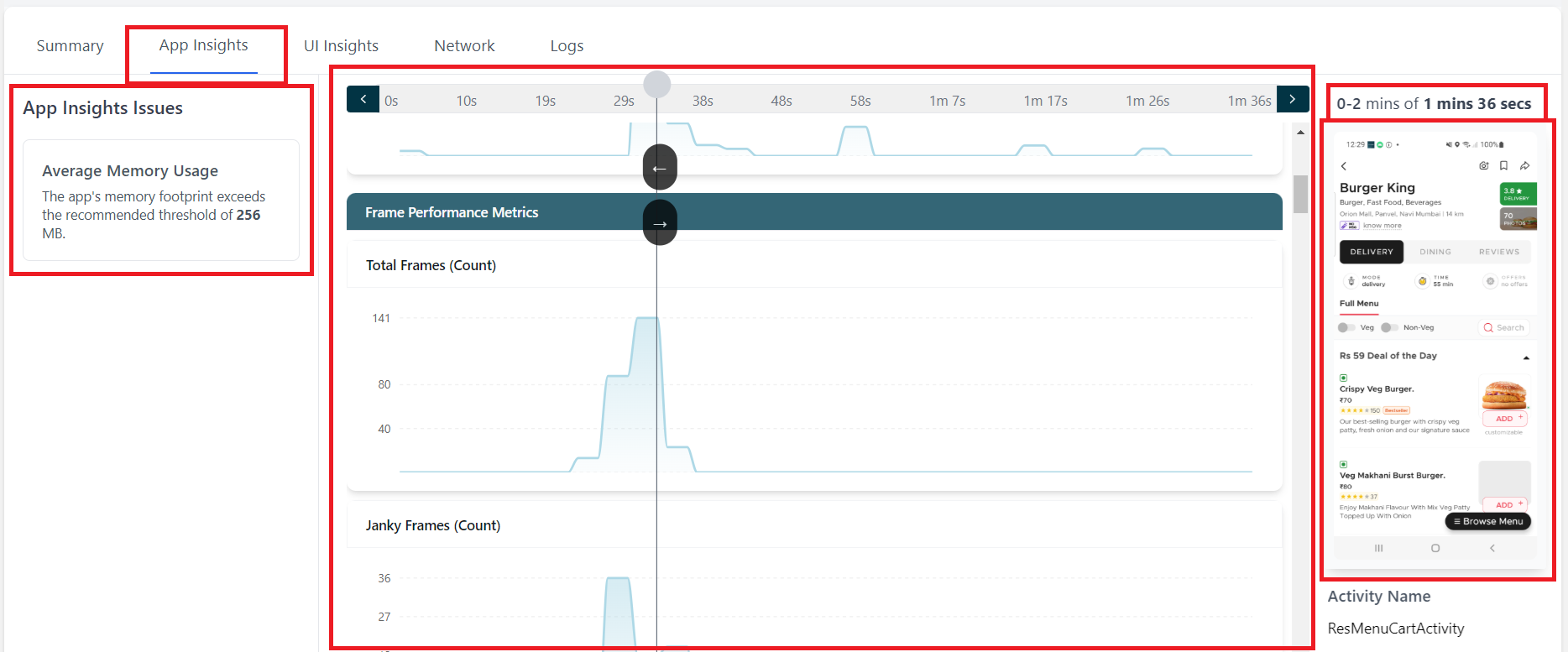
Task: Open the Network tab
Action: pos(464,46)
